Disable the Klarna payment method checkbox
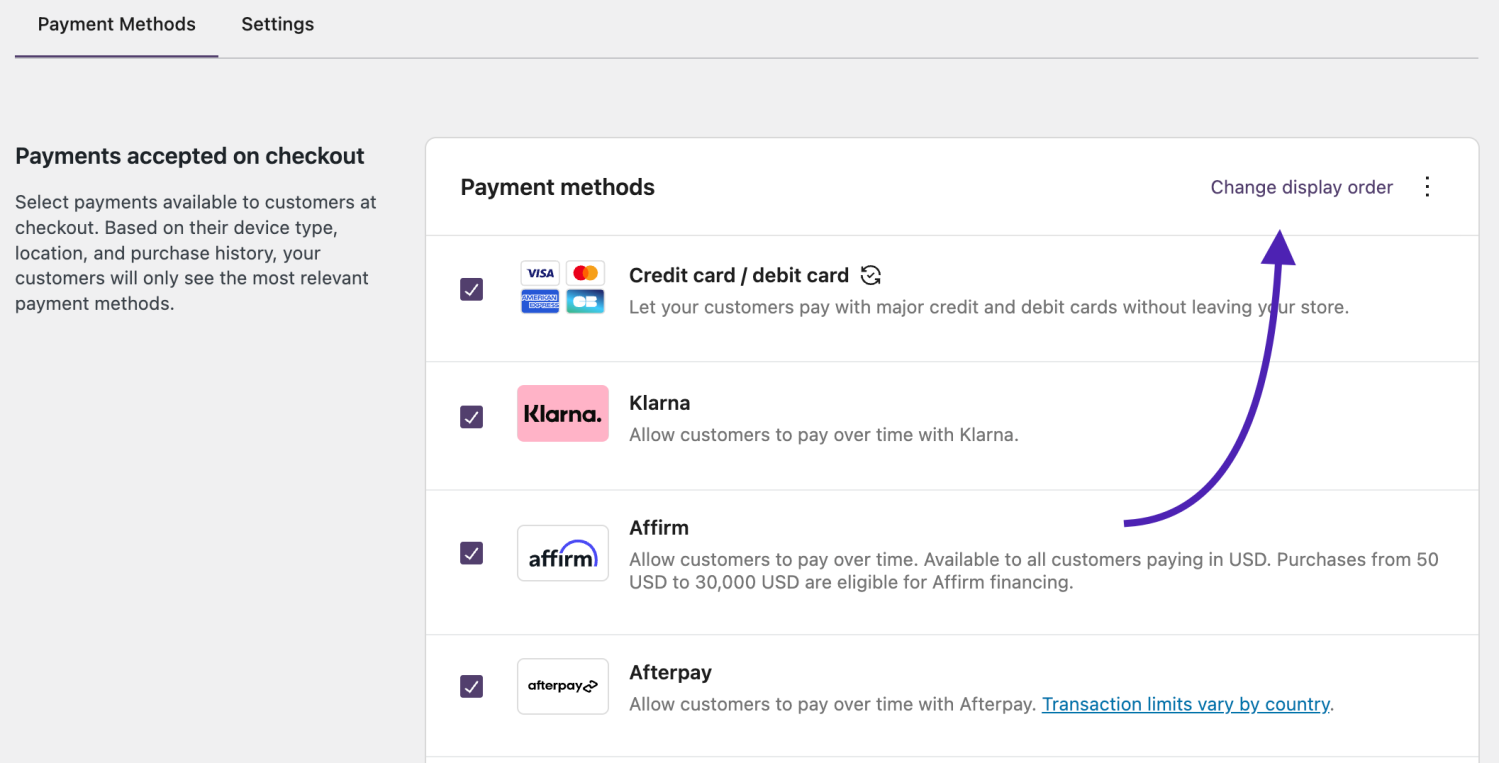Screen dimensions: 1499x763 [471, 417]
